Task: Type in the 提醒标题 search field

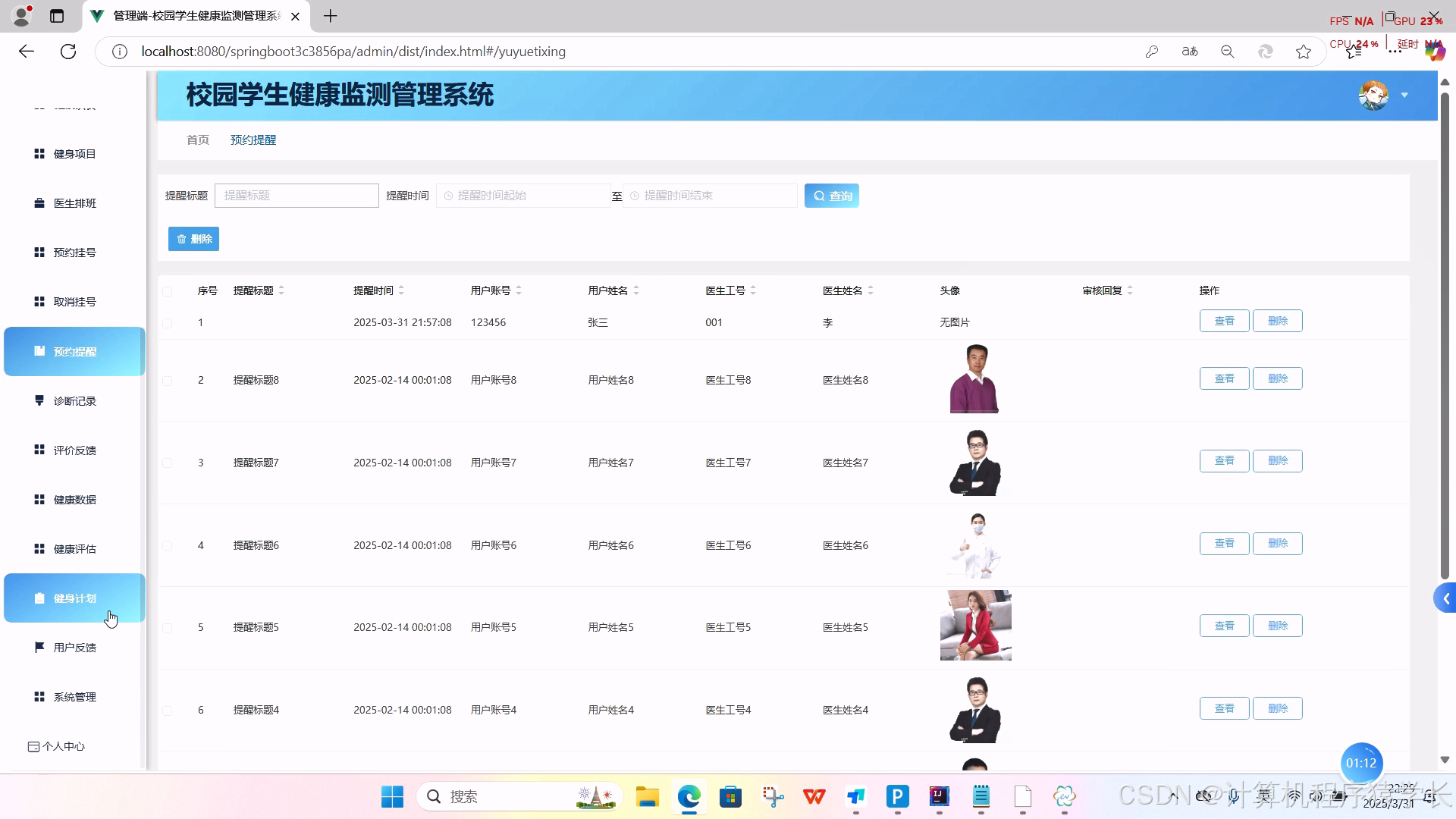Action: pyautogui.click(x=297, y=195)
